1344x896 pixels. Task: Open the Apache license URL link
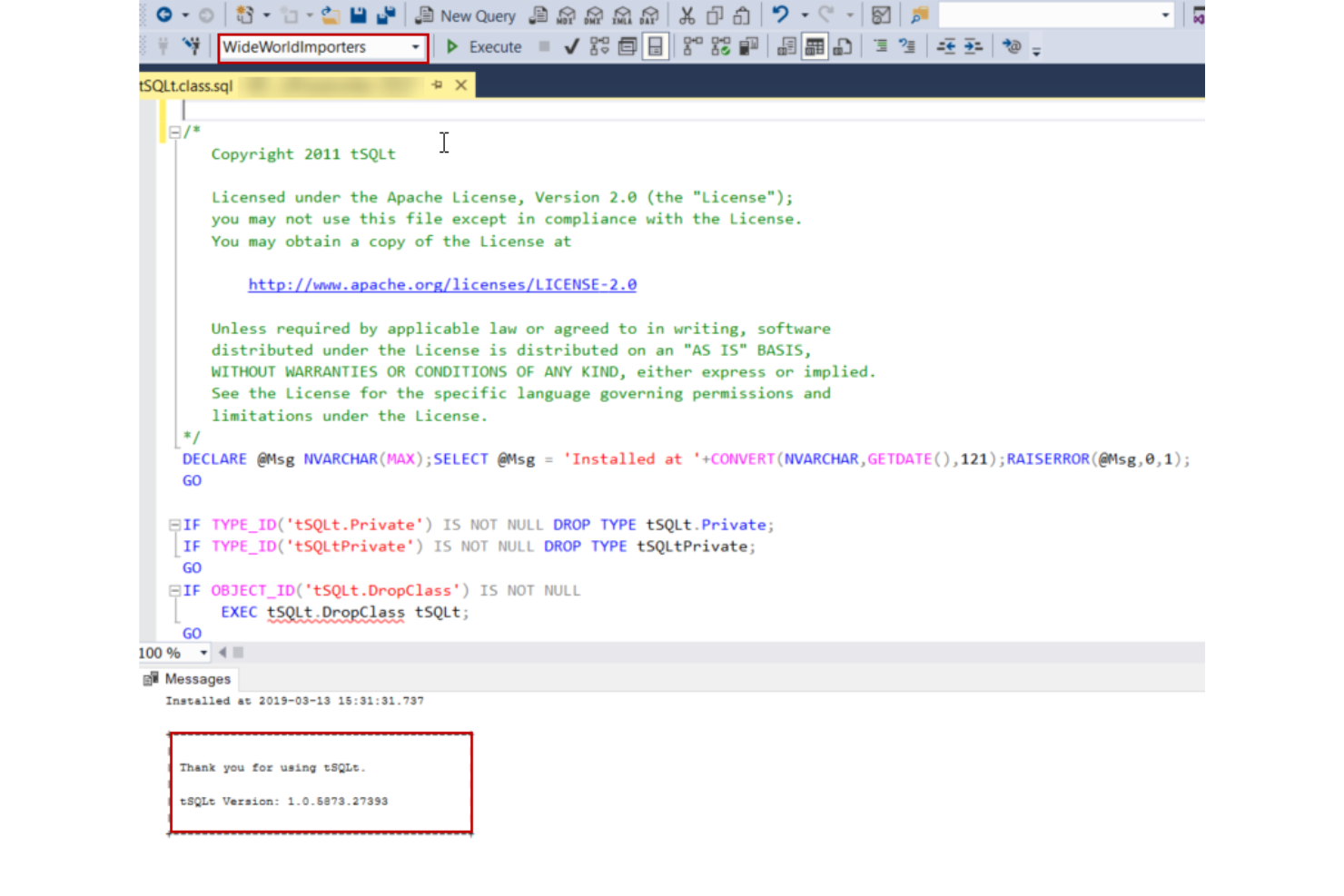(x=442, y=285)
